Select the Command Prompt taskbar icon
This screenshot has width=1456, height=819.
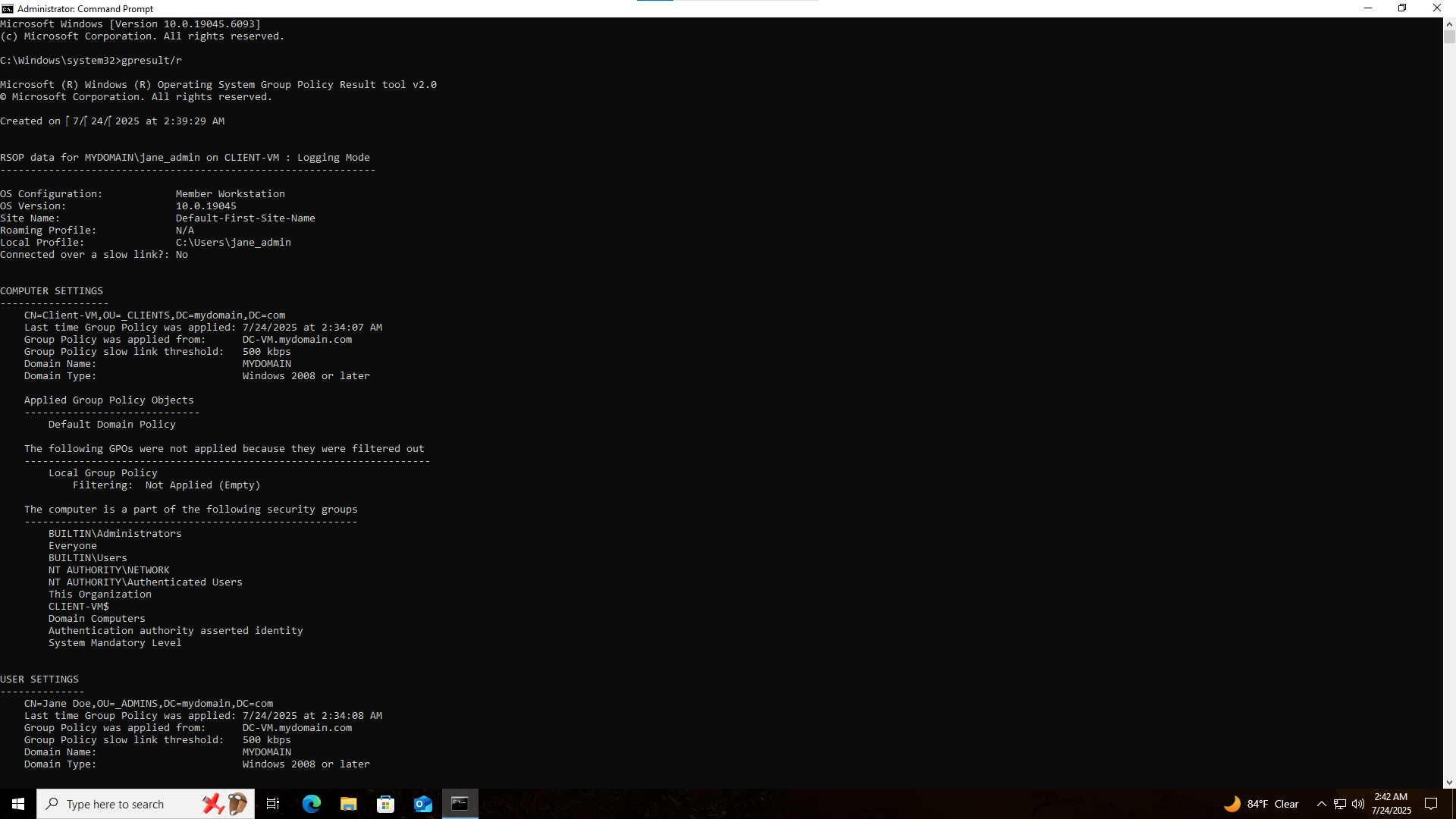click(x=460, y=804)
